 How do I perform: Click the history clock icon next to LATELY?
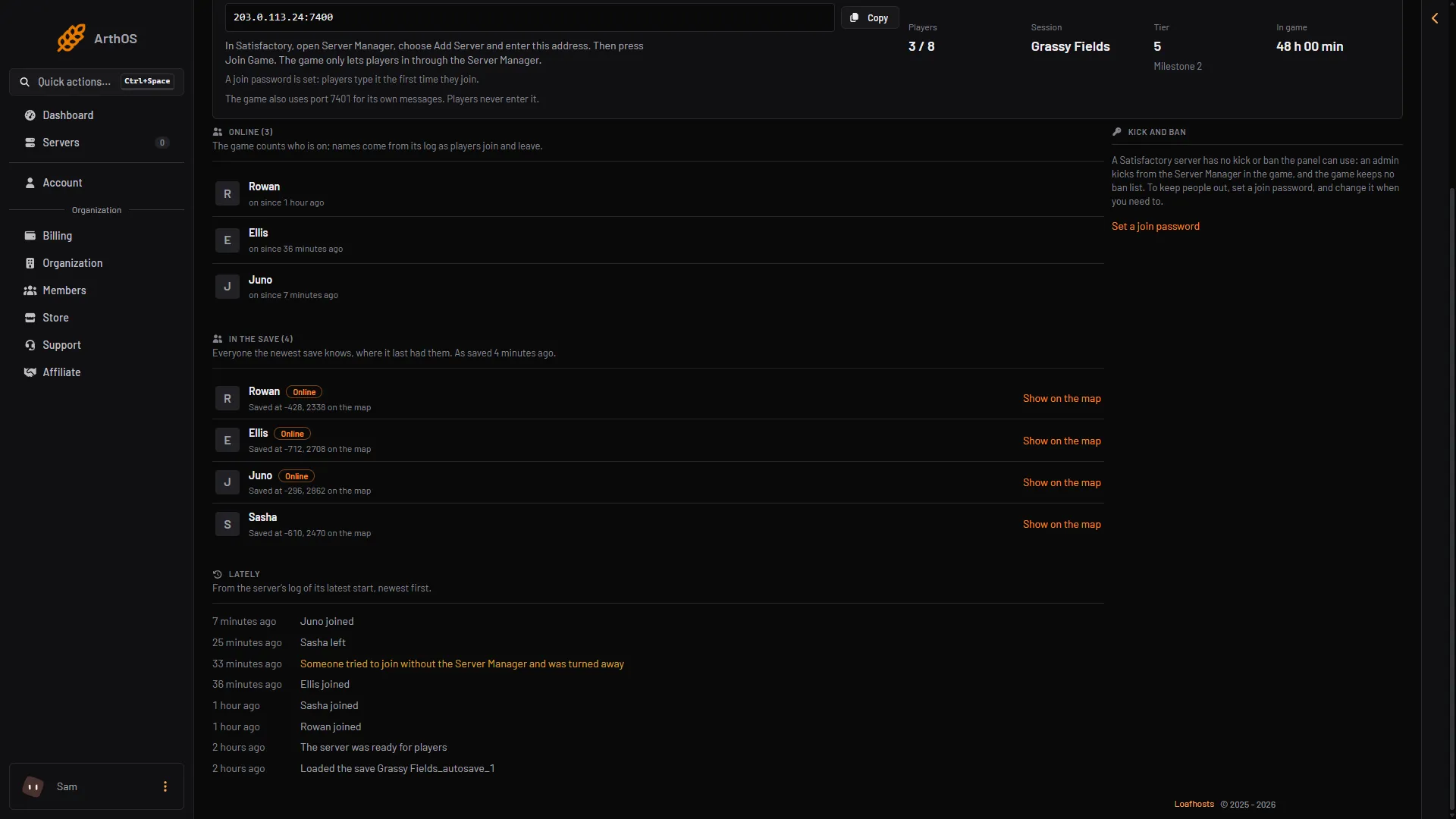[x=218, y=574]
